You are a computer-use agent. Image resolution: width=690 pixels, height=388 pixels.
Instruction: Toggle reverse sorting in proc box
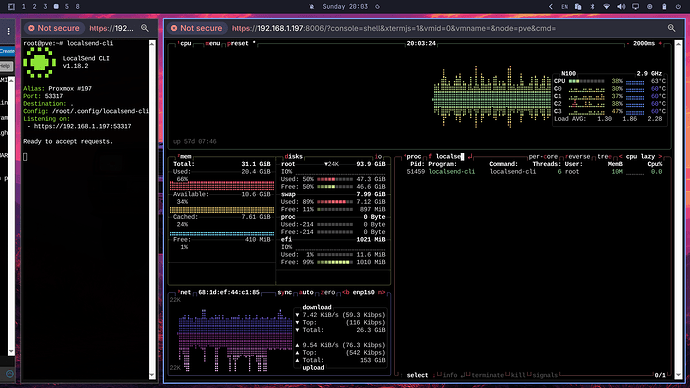[578, 157]
